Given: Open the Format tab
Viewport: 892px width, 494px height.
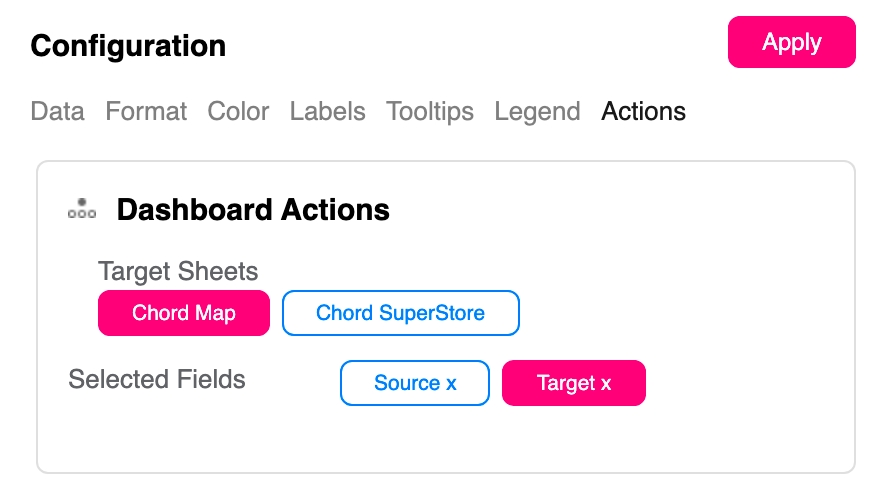Looking at the screenshot, I should click(146, 111).
